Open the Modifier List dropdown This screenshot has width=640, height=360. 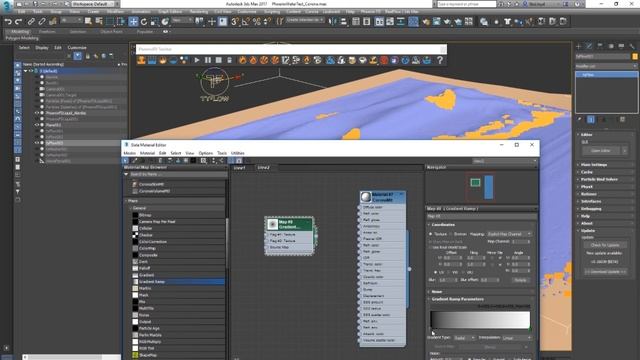coord(606,66)
